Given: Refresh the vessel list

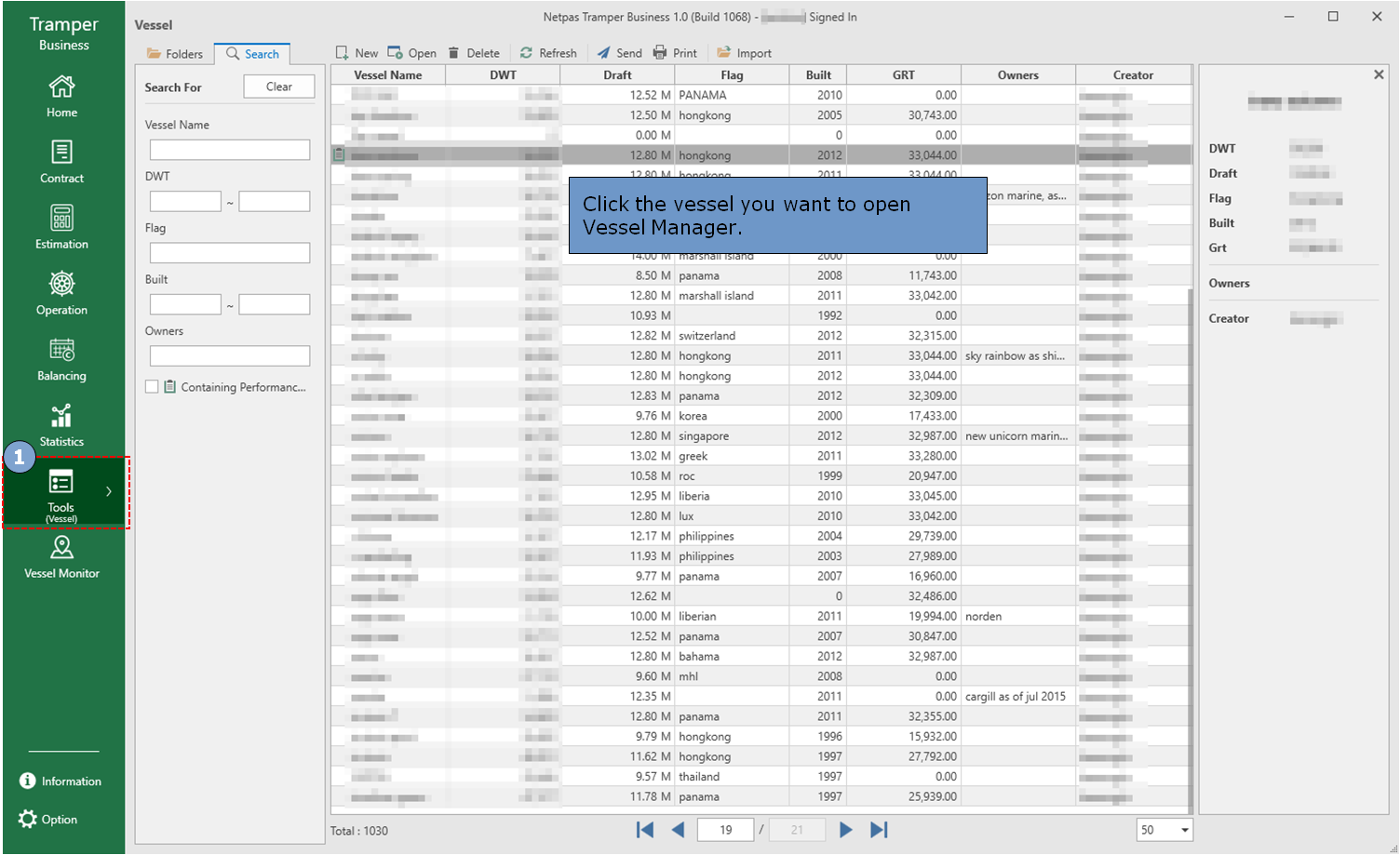Looking at the screenshot, I should pos(548,53).
